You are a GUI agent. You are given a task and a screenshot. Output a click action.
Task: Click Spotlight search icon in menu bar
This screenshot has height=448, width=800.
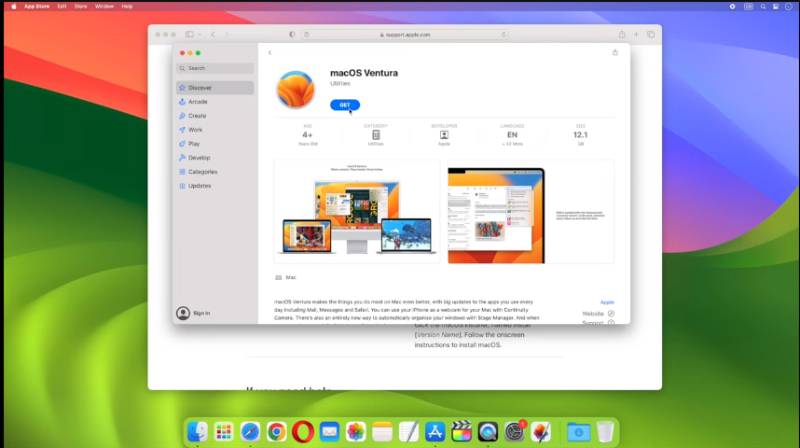(x=763, y=7)
